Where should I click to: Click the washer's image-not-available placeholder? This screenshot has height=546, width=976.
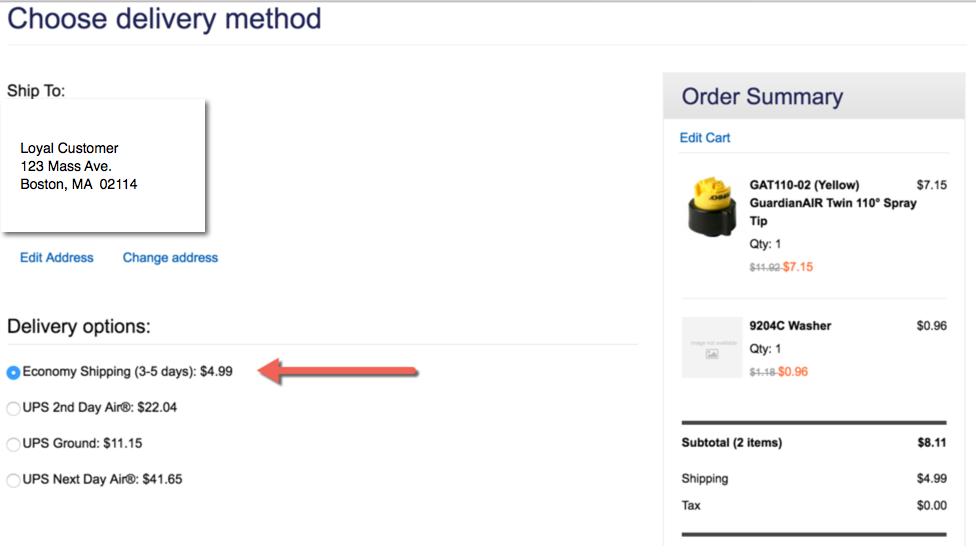(712, 347)
